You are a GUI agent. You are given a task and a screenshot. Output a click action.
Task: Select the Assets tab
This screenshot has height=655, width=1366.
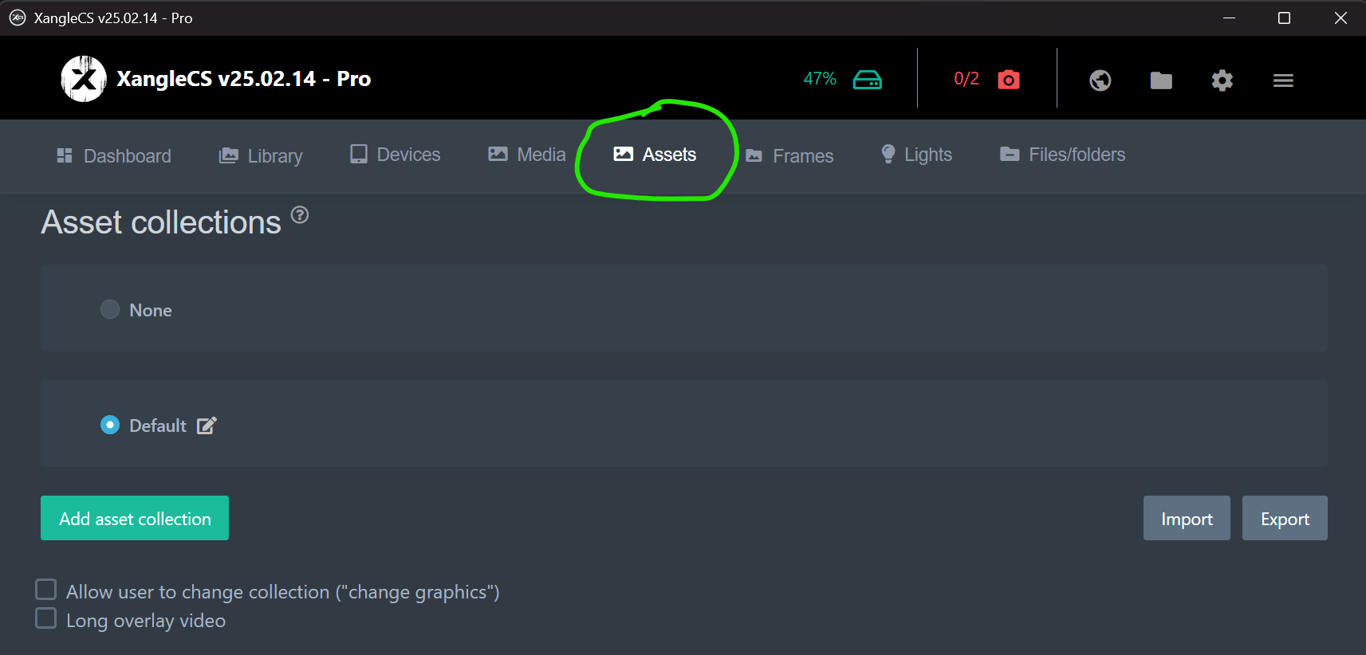pyautogui.click(x=655, y=155)
